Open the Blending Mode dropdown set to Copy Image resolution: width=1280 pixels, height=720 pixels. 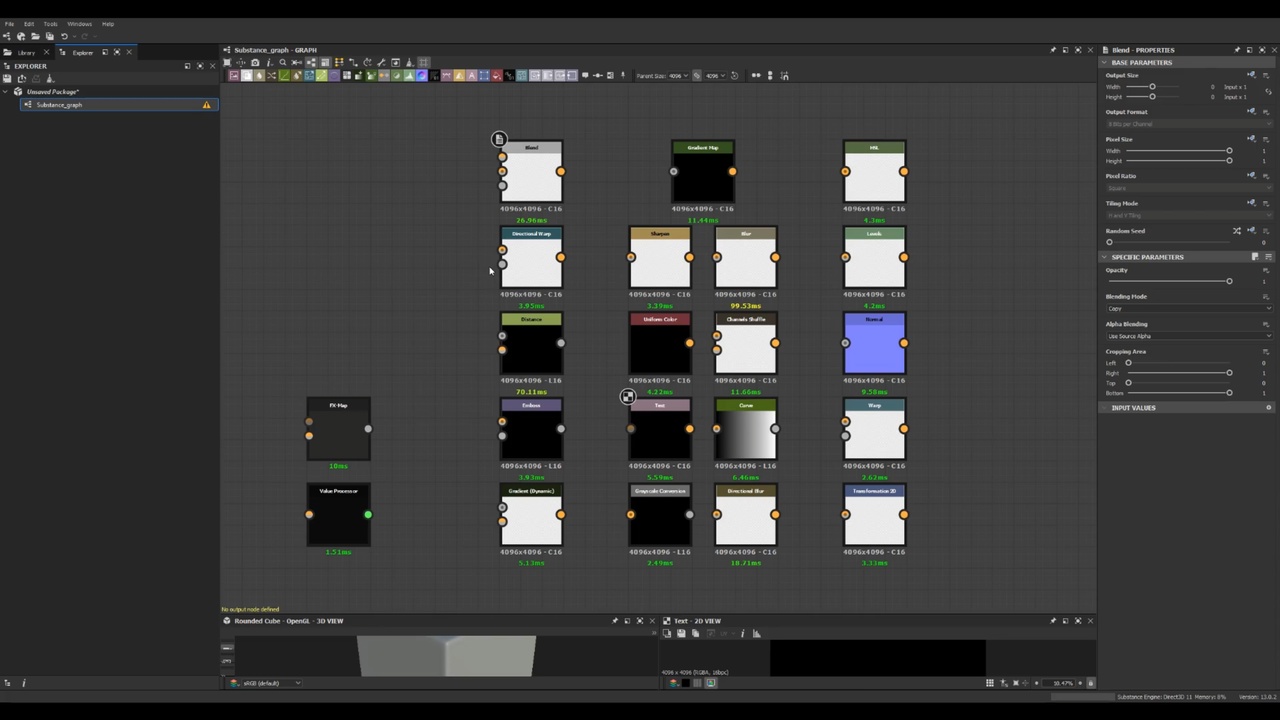pyautogui.click(x=1189, y=308)
